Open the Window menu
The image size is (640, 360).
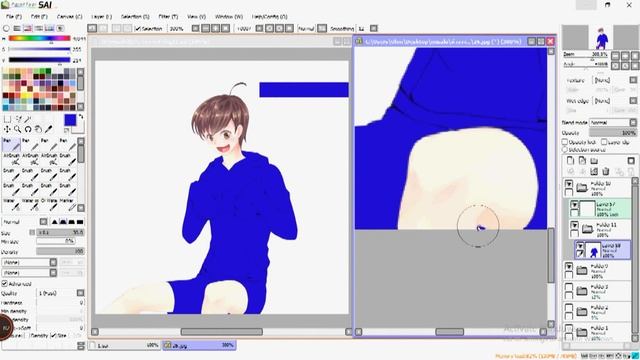coord(229,17)
